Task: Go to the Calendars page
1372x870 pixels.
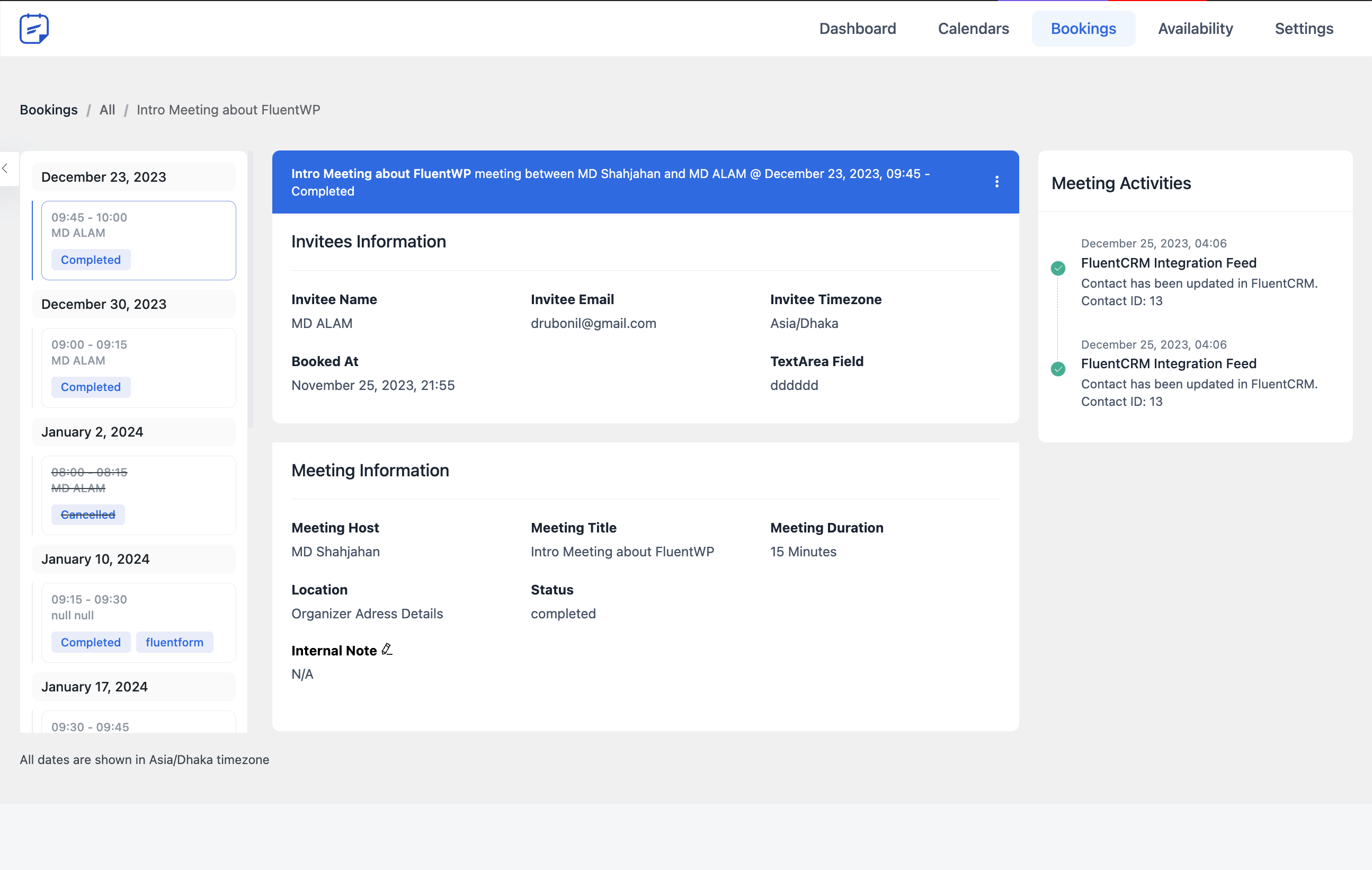Action: [973, 29]
